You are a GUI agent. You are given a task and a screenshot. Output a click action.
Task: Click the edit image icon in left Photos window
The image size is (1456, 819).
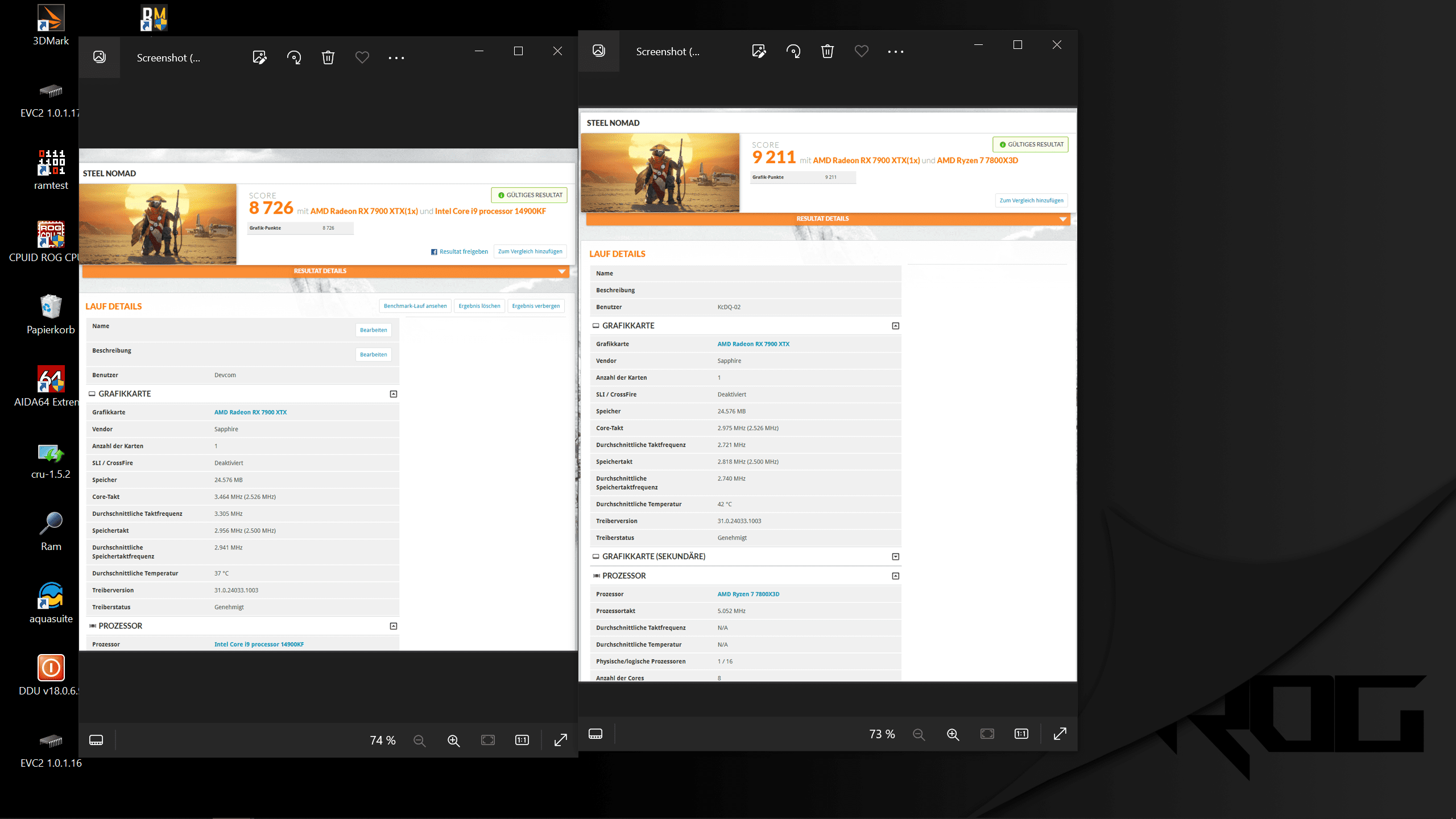tap(259, 57)
